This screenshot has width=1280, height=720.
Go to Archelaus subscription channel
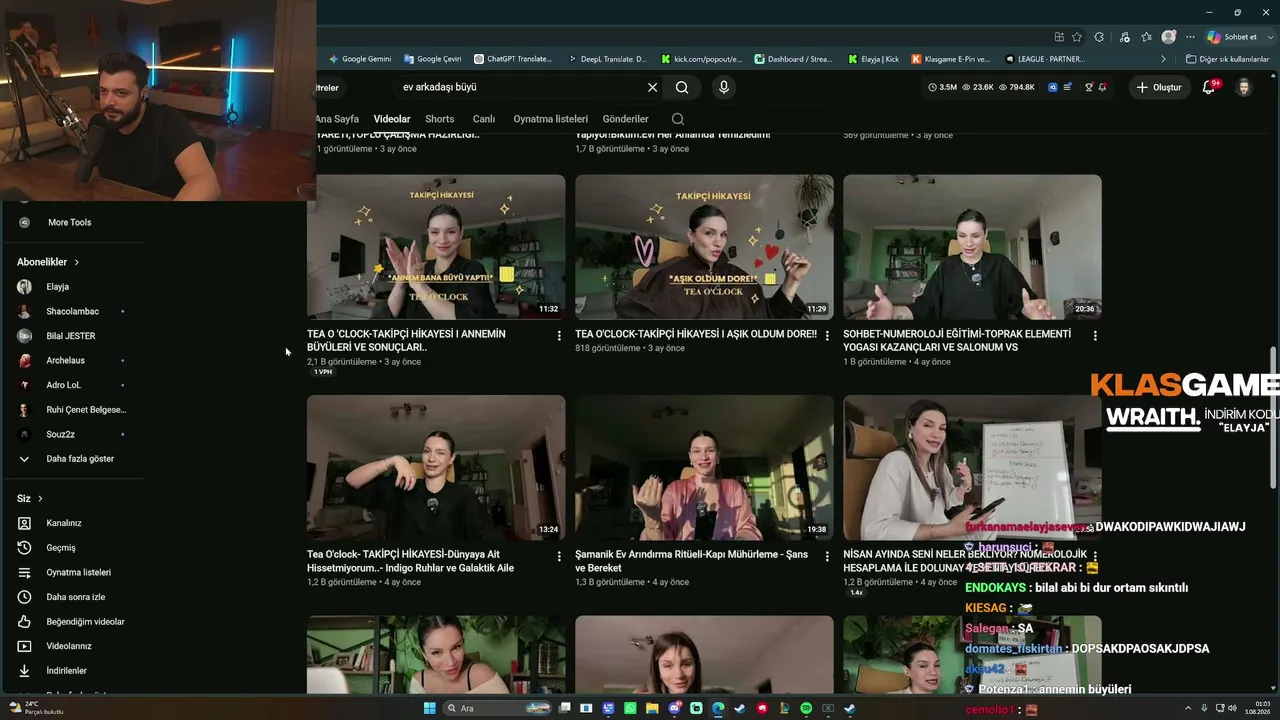point(65,360)
